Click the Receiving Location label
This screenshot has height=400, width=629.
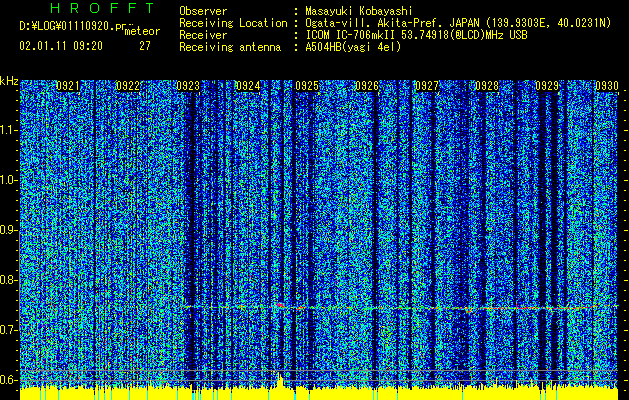point(233,23)
